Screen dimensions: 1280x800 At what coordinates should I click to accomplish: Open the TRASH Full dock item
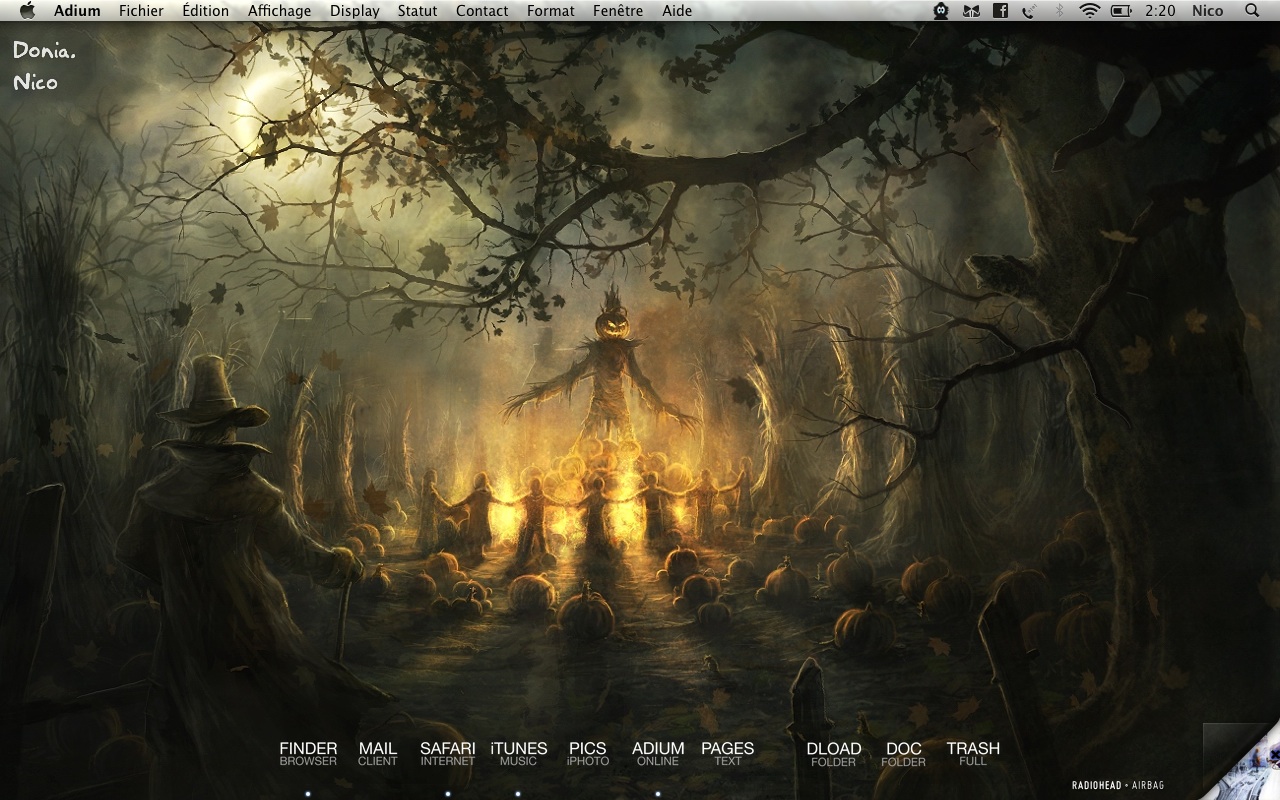pos(973,754)
